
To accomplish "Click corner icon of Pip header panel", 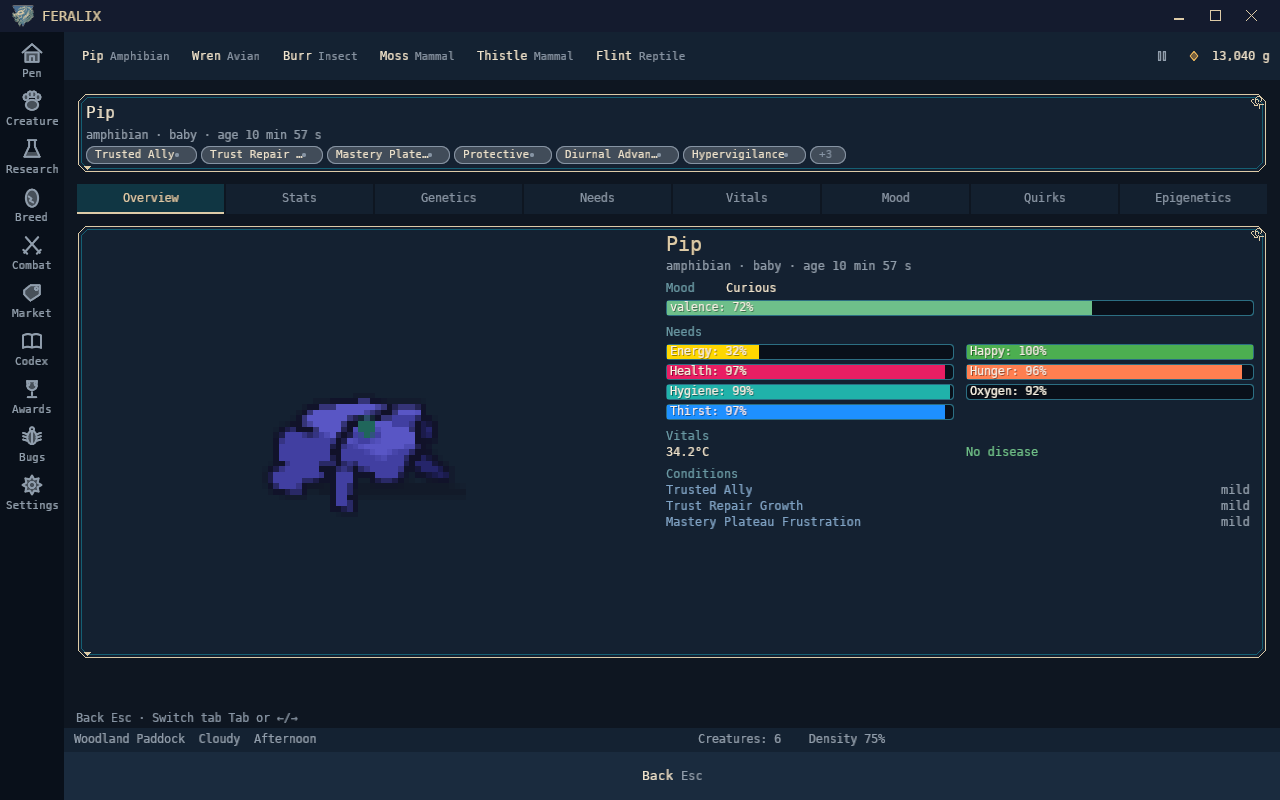I will pyautogui.click(x=1258, y=102).
